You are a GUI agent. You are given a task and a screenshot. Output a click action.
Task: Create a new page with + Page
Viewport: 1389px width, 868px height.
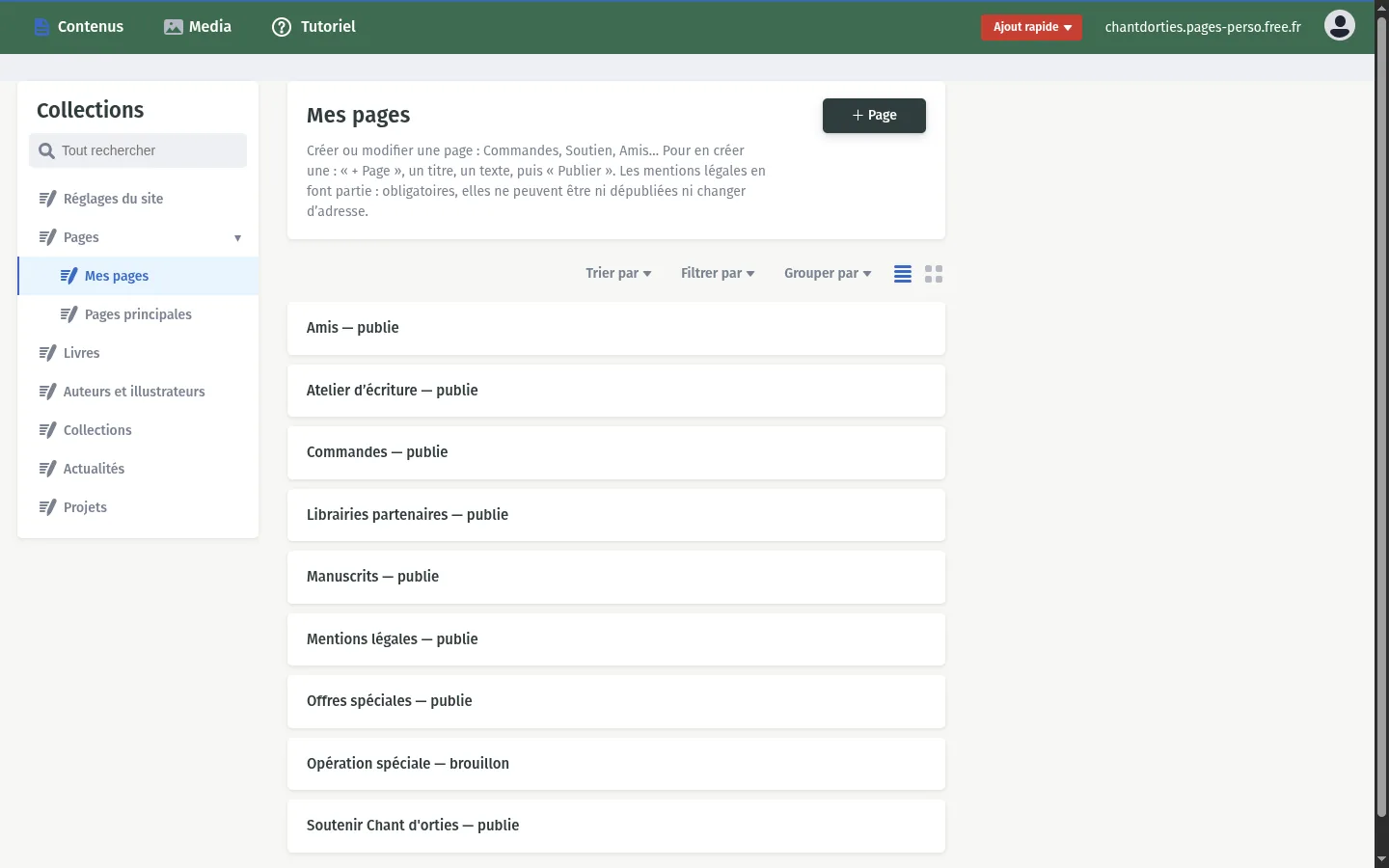(874, 116)
